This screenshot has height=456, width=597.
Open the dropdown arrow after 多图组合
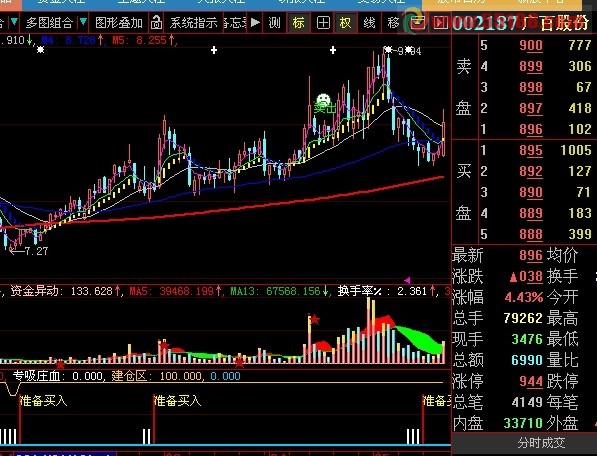pos(83,22)
